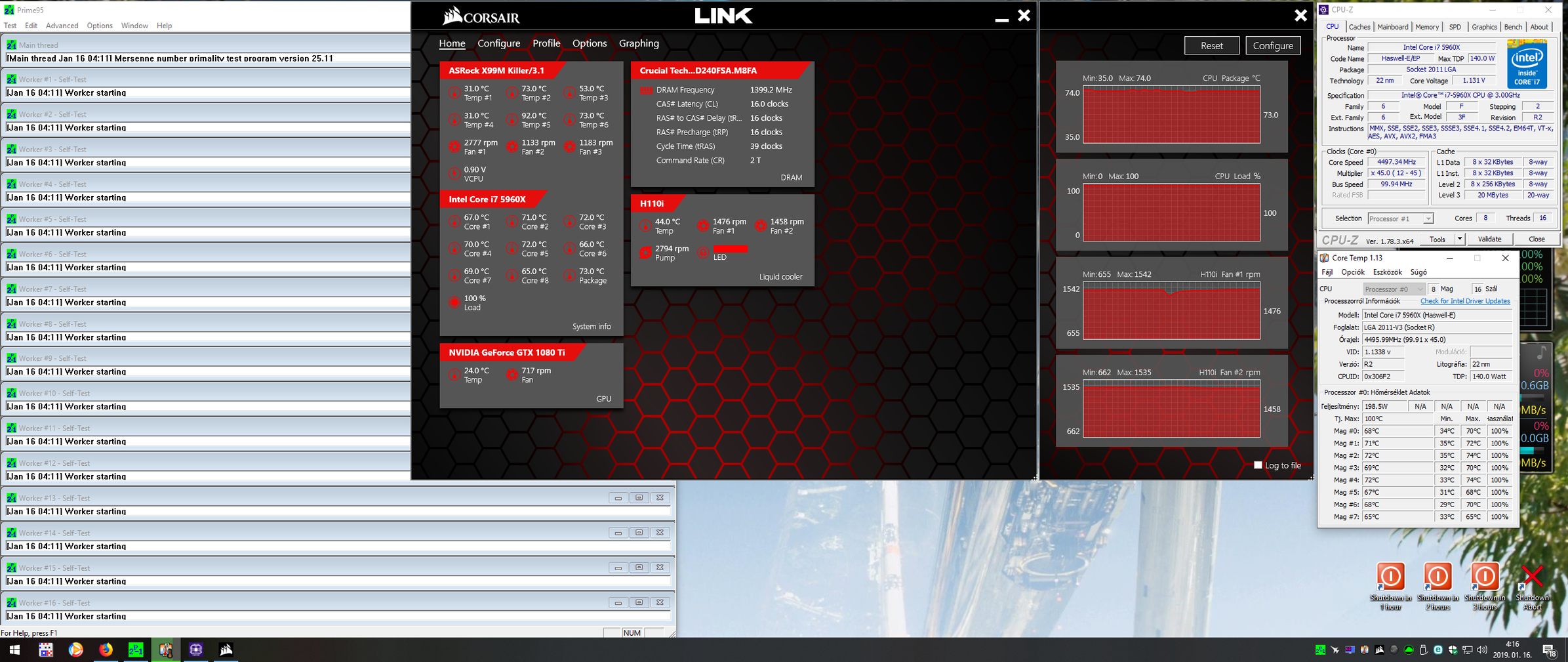Open the Core Temp Opciók menu
This screenshot has height=662, width=1568.
[1352, 272]
